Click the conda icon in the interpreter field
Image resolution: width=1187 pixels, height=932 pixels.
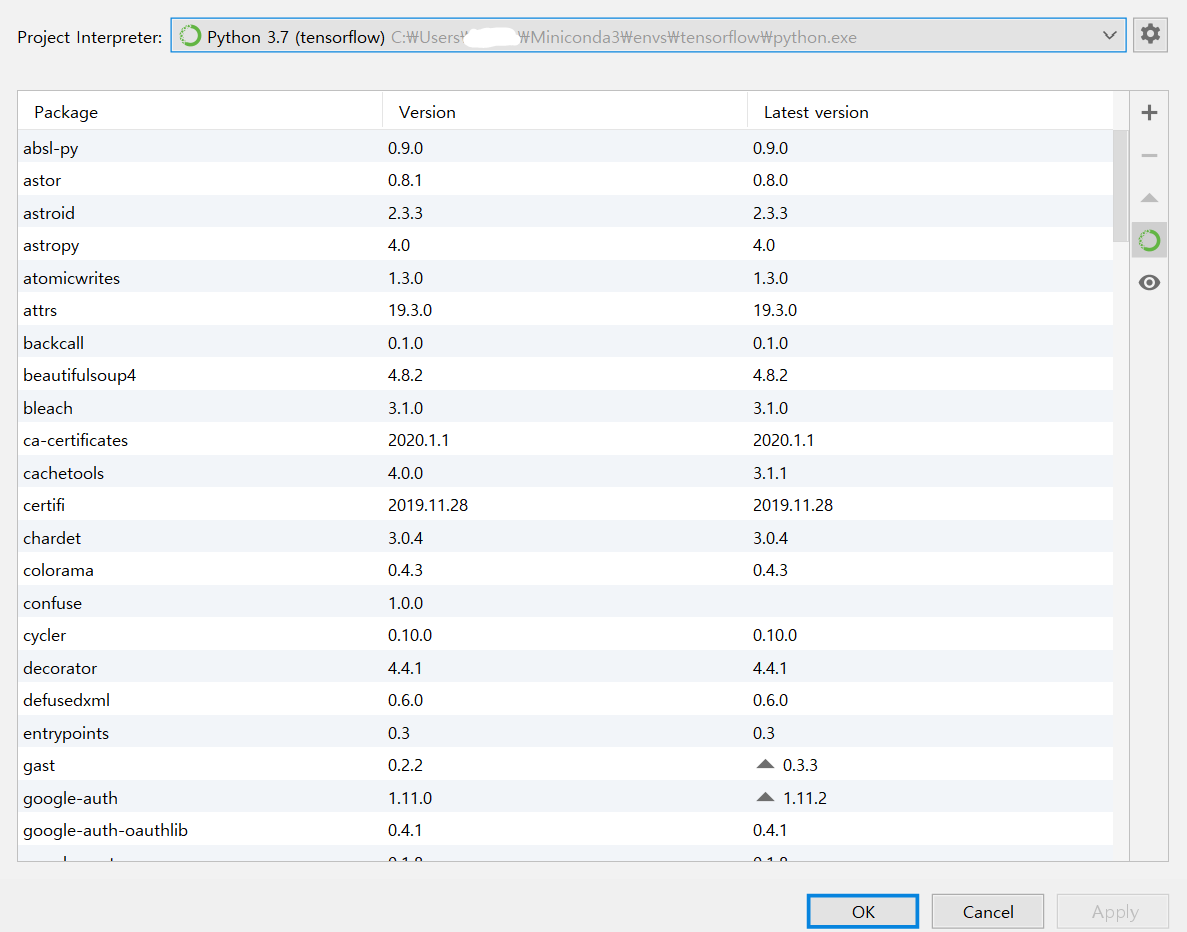[x=190, y=36]
